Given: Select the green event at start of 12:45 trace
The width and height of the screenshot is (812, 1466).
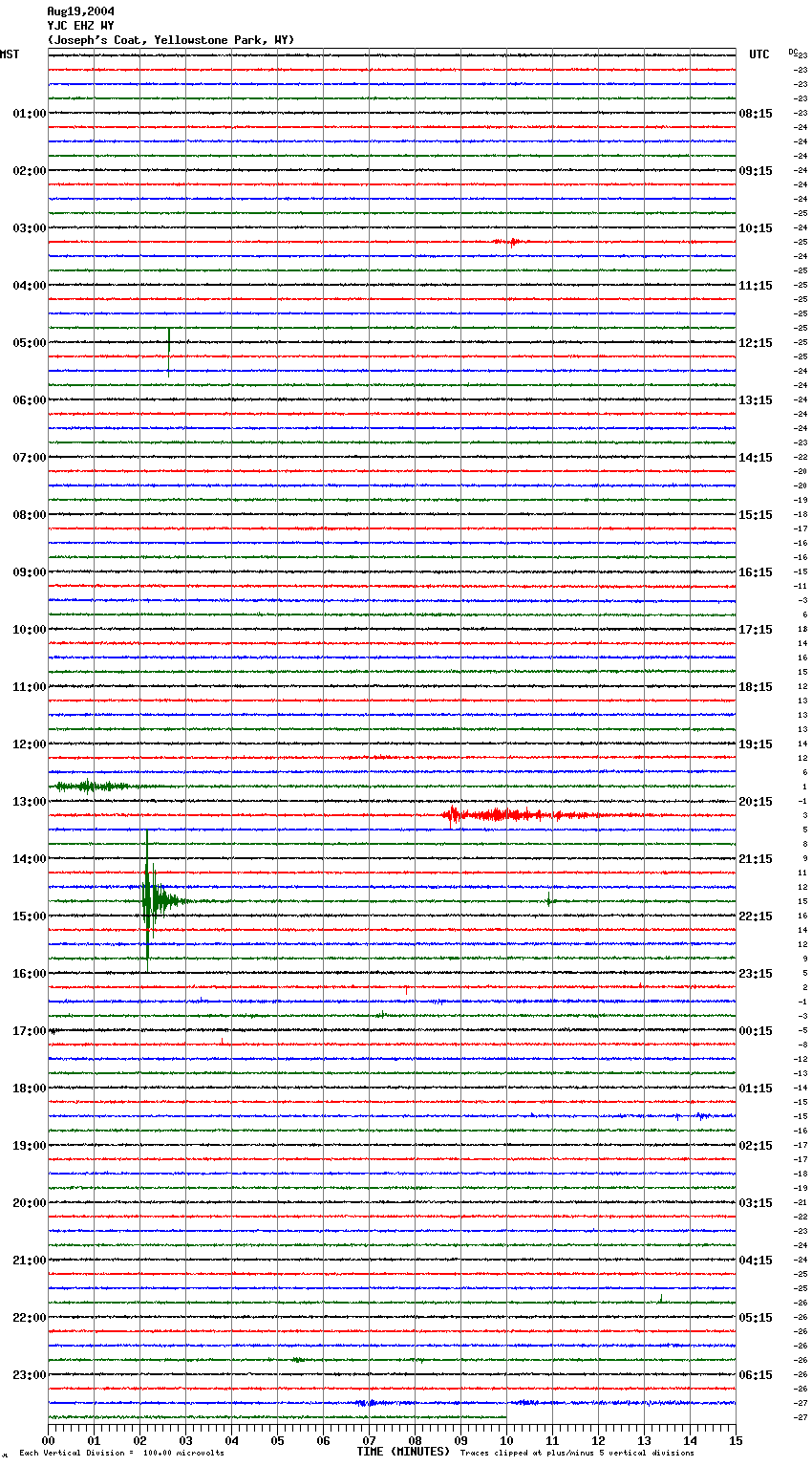Looking at the screenshot, I should tap(93, 787).
